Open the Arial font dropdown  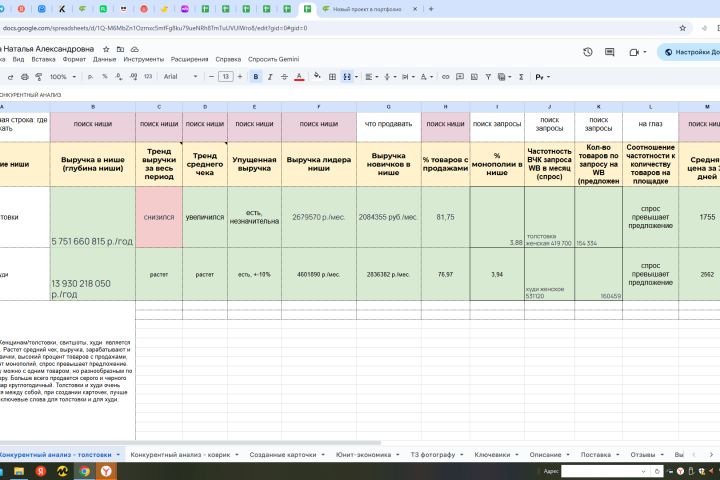click(x=180, y=77)
